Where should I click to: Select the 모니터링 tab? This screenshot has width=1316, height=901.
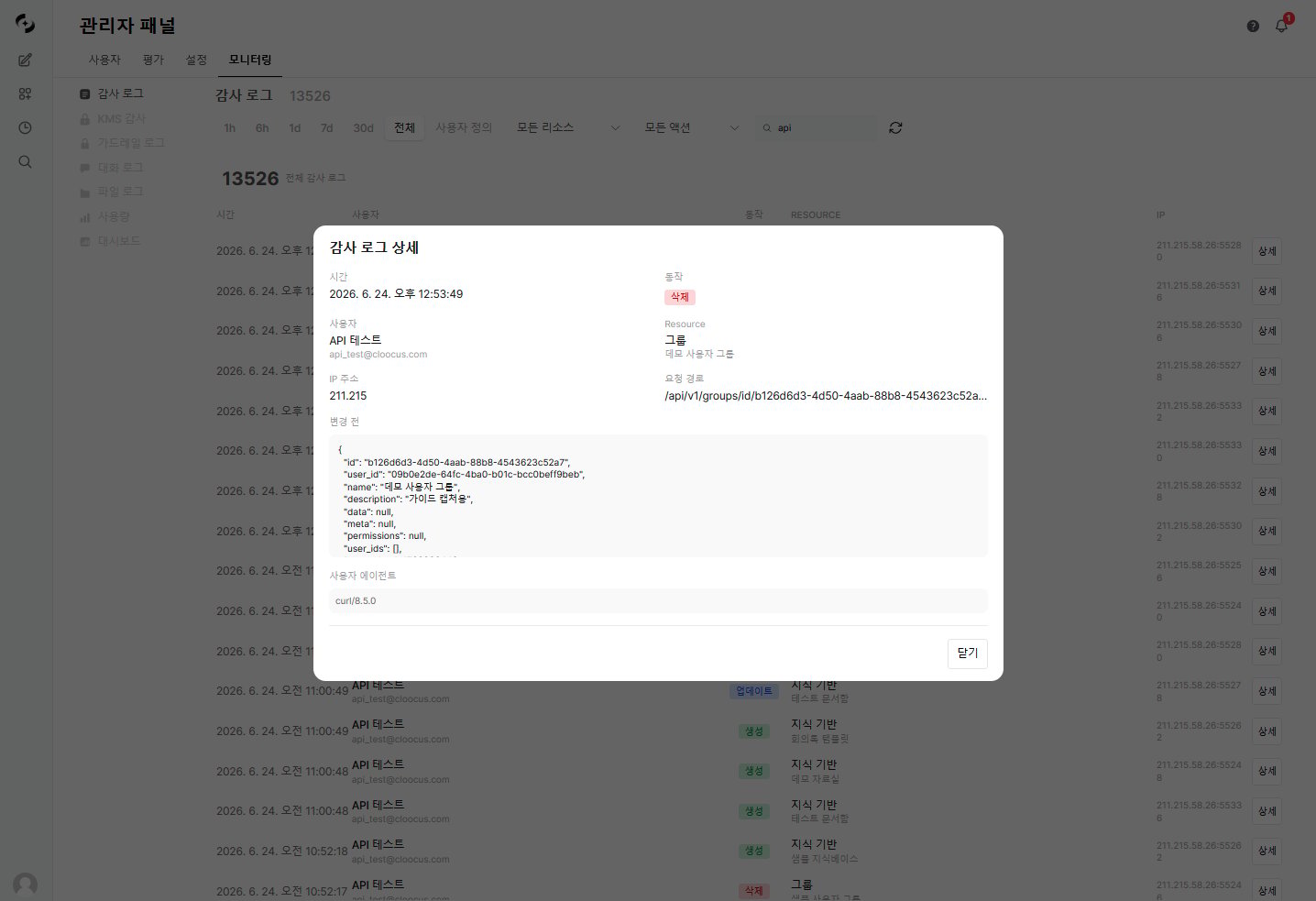[250, 60]
